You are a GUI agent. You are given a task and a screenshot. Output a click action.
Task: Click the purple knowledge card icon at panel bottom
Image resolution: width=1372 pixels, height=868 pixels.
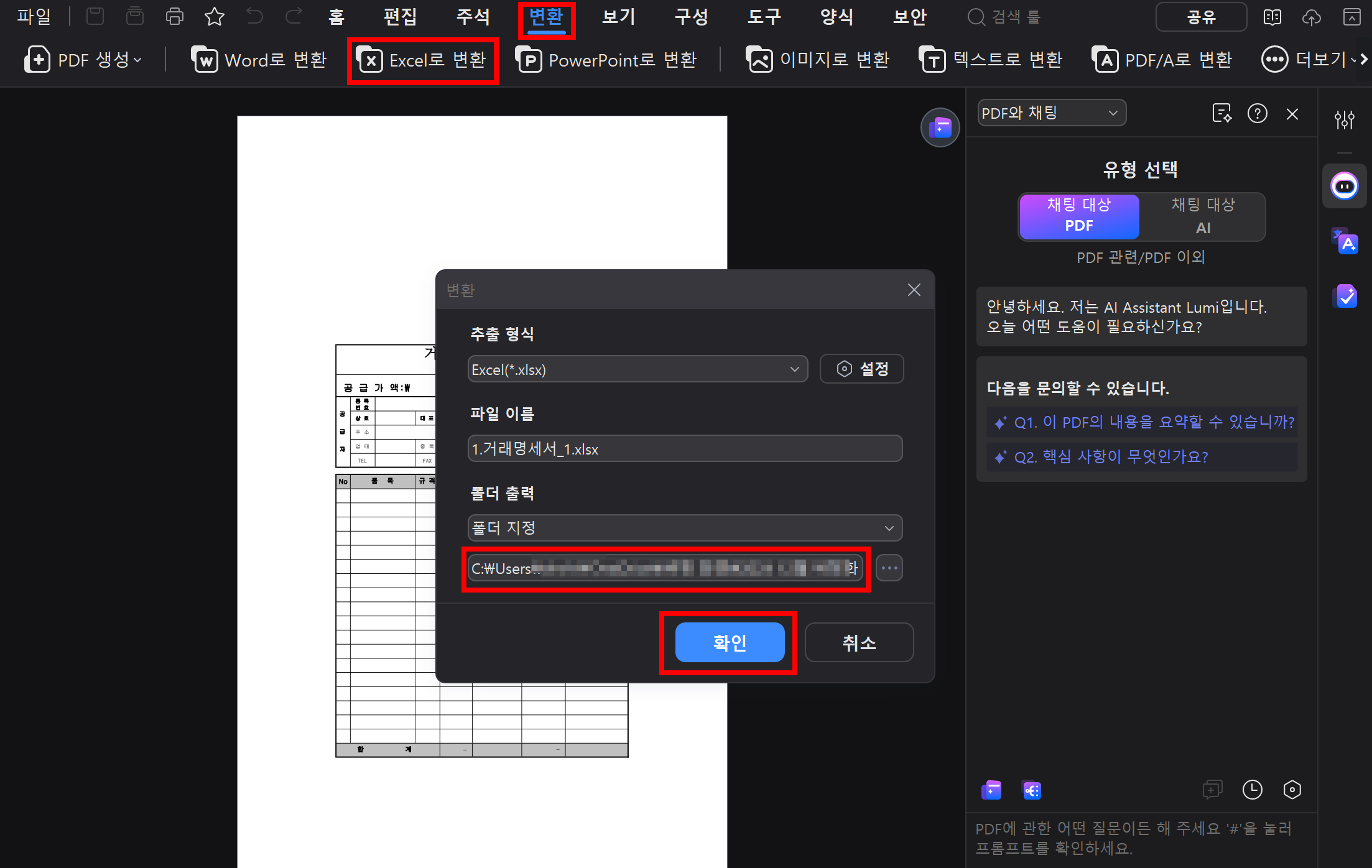(1032, 790)
